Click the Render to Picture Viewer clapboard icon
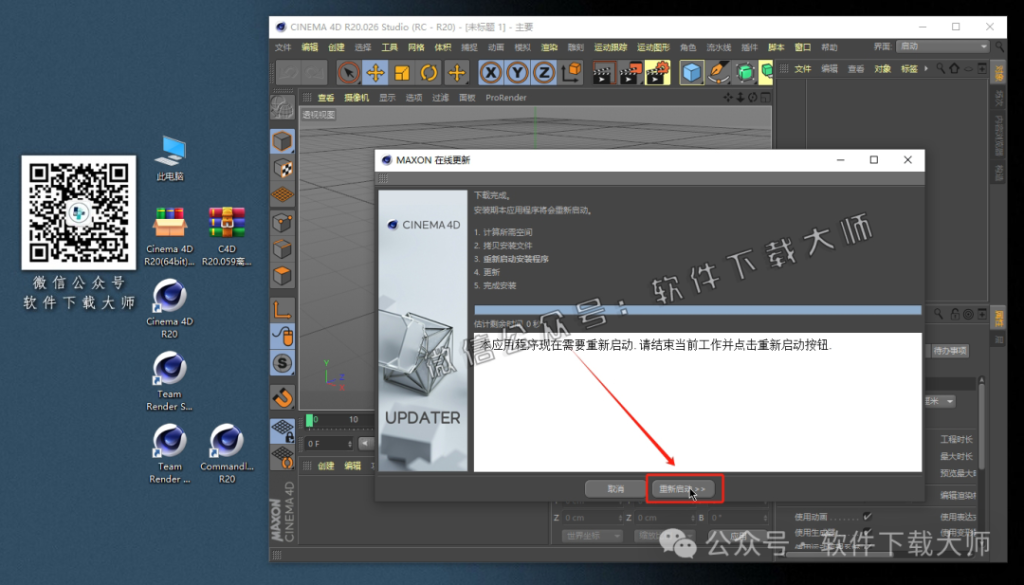 629,72
